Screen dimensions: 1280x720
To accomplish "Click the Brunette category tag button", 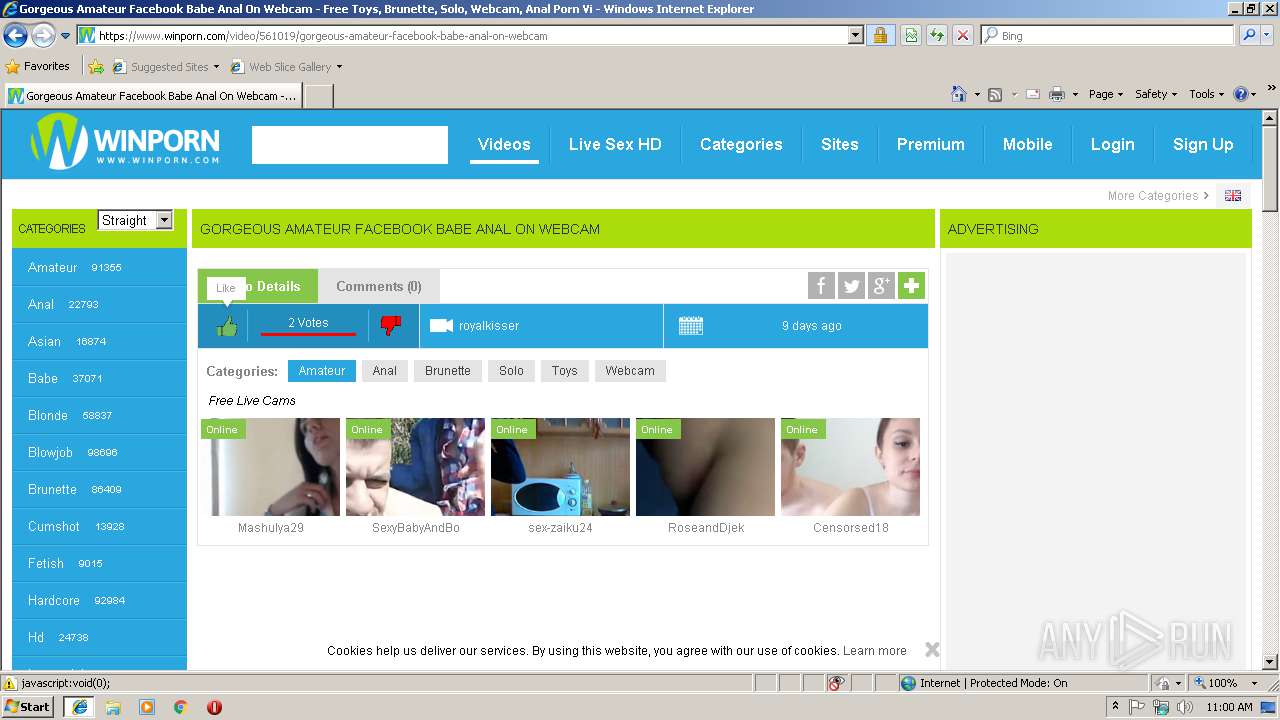I will pos(448,371).
